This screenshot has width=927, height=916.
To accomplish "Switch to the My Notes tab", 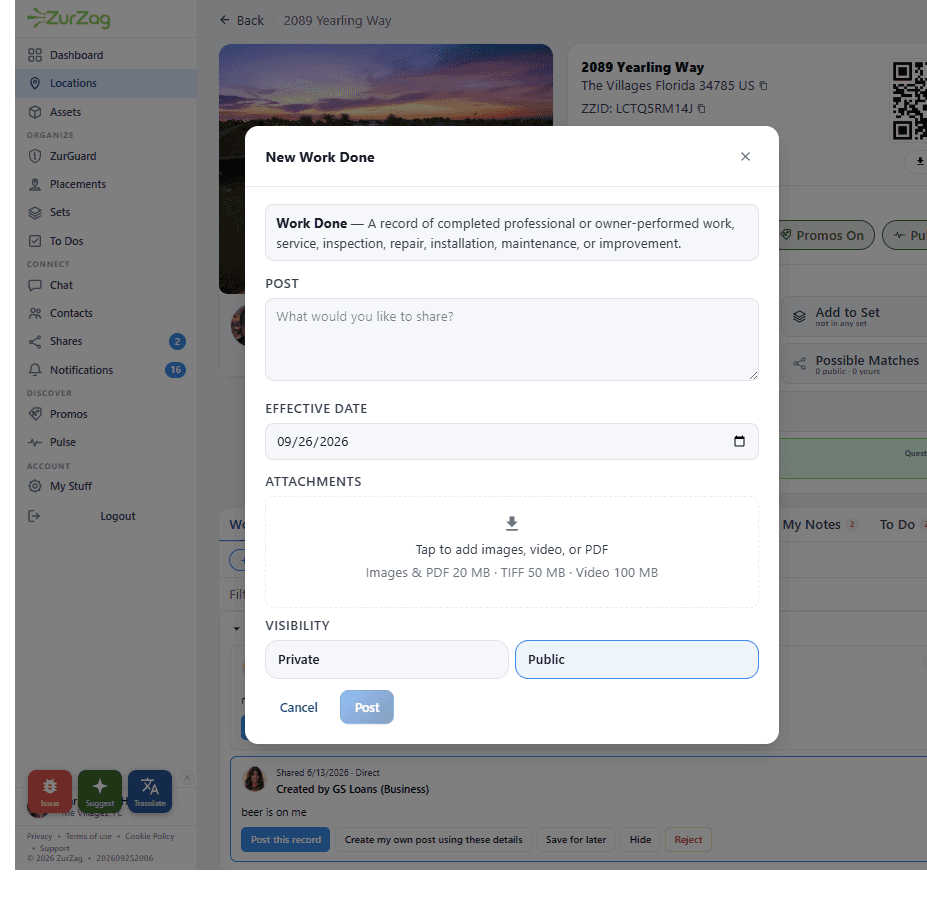I will (819, 525).
